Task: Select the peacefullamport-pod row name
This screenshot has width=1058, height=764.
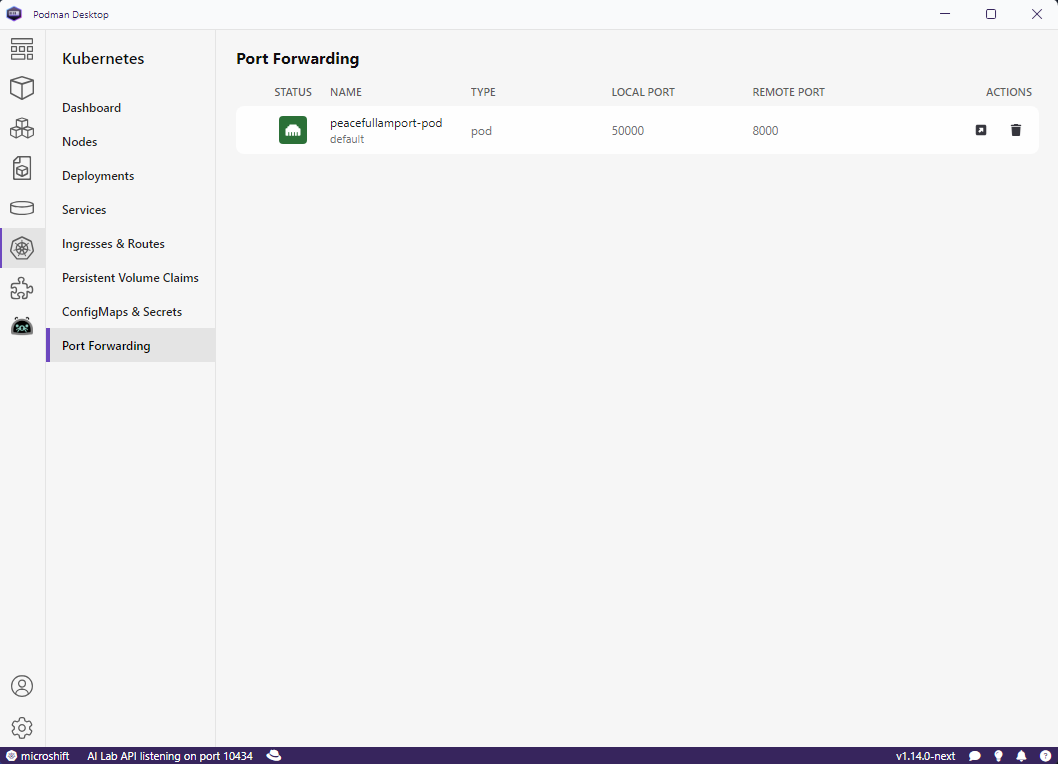Action: pos(385,123)
